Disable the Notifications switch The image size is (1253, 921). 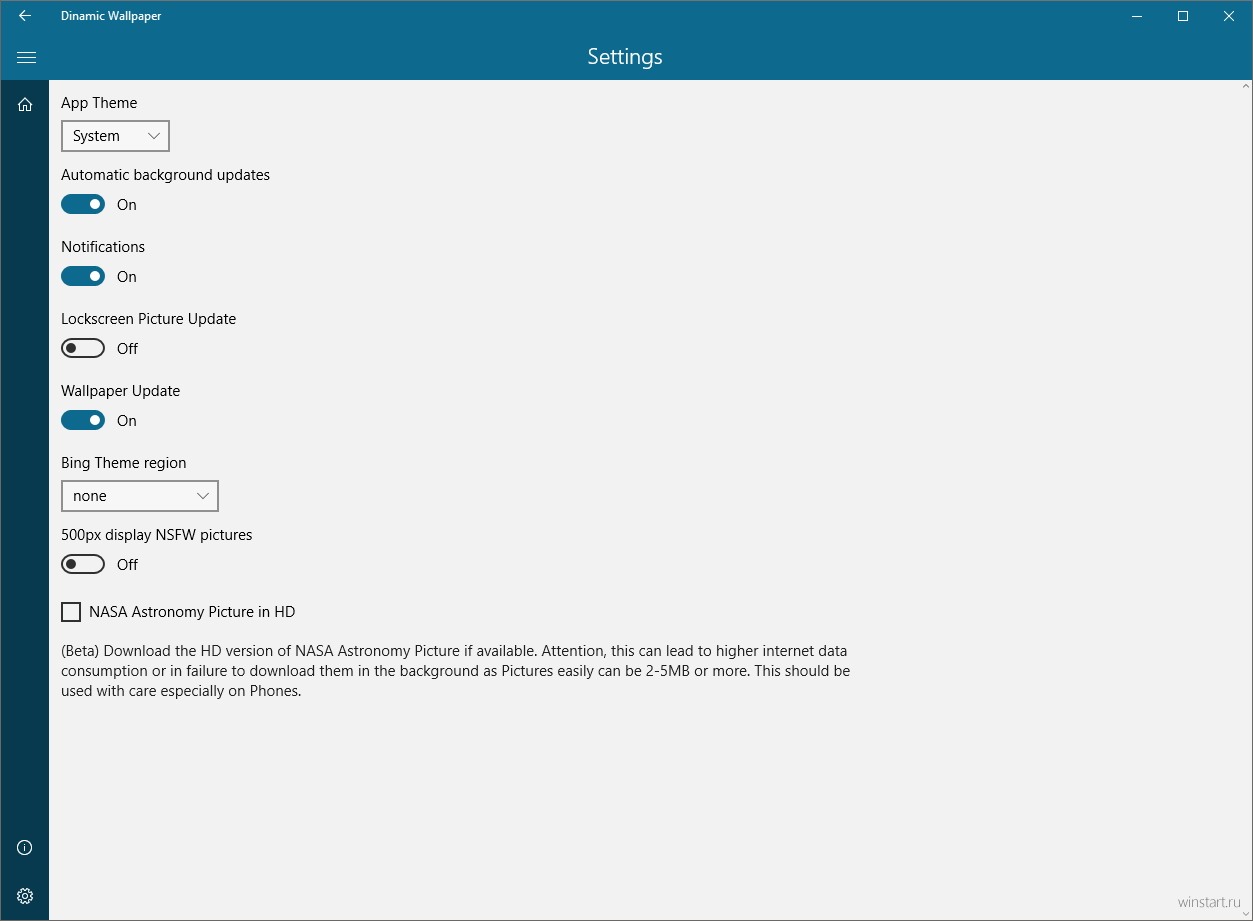tap(83, 276)
